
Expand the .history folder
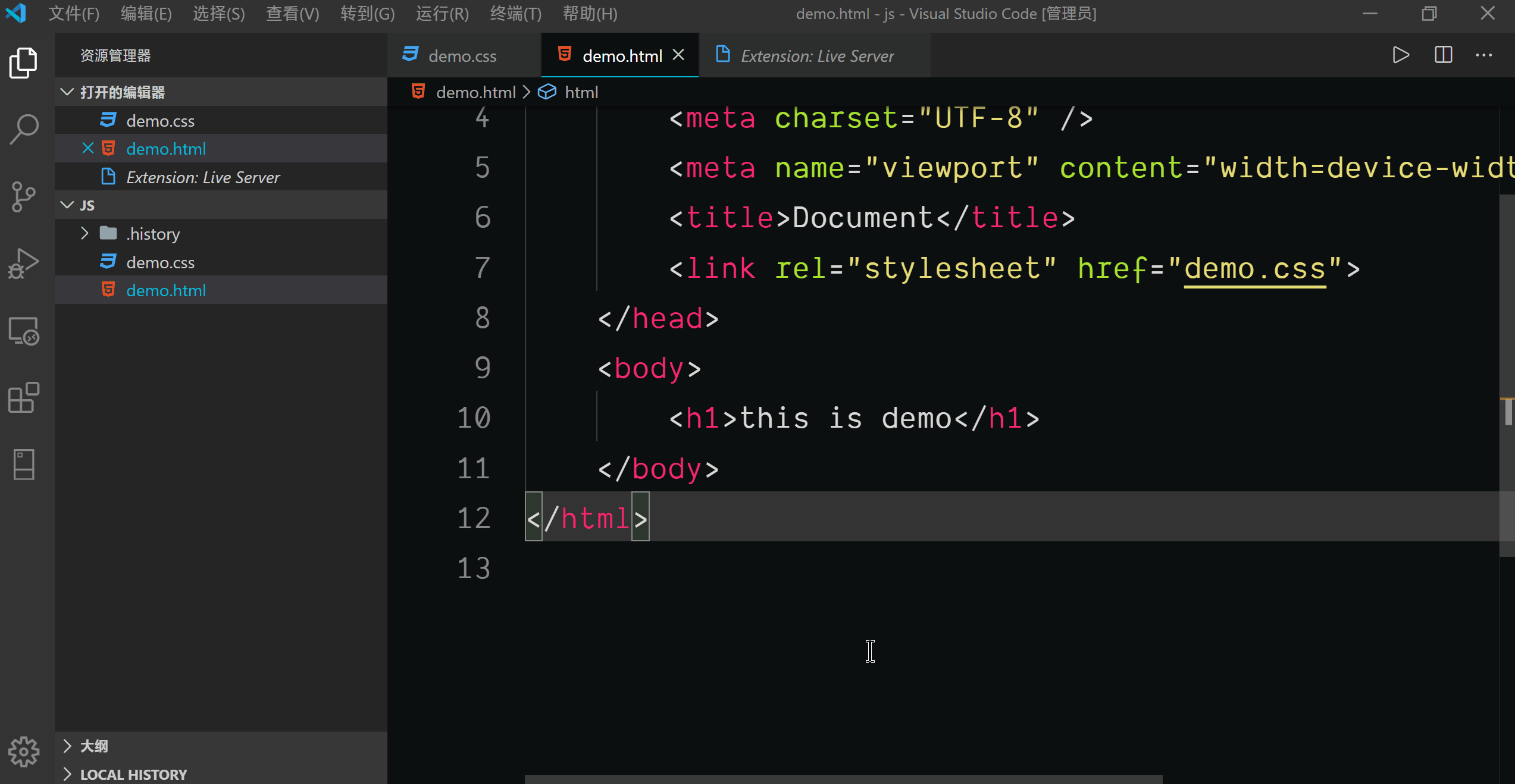click(x=84, y=234)
